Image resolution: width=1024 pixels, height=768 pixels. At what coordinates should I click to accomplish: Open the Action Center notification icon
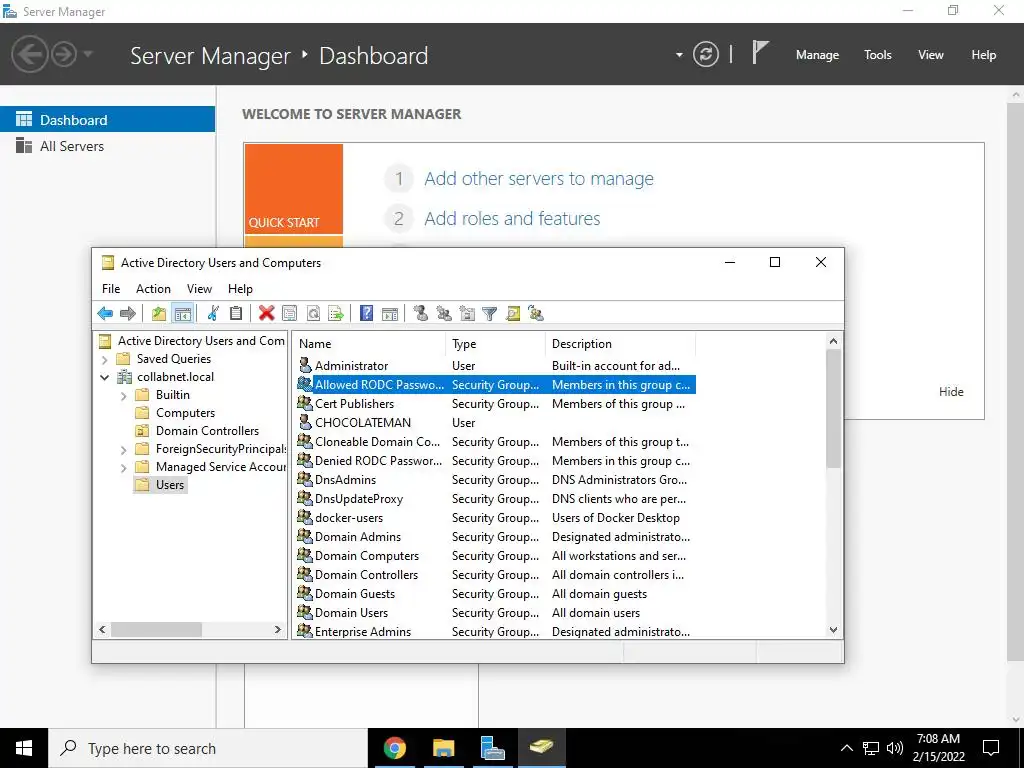coord(991,748)
